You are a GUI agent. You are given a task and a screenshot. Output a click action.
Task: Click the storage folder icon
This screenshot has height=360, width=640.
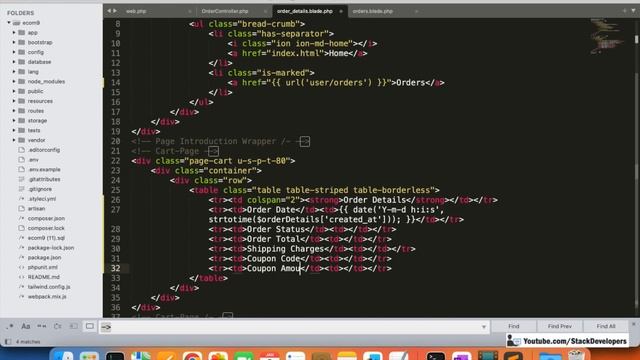click(x=22, y=120)
